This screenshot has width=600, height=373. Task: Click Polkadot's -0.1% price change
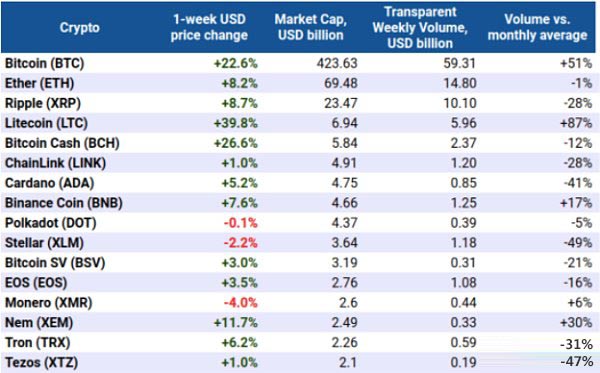tap(240, 223)
